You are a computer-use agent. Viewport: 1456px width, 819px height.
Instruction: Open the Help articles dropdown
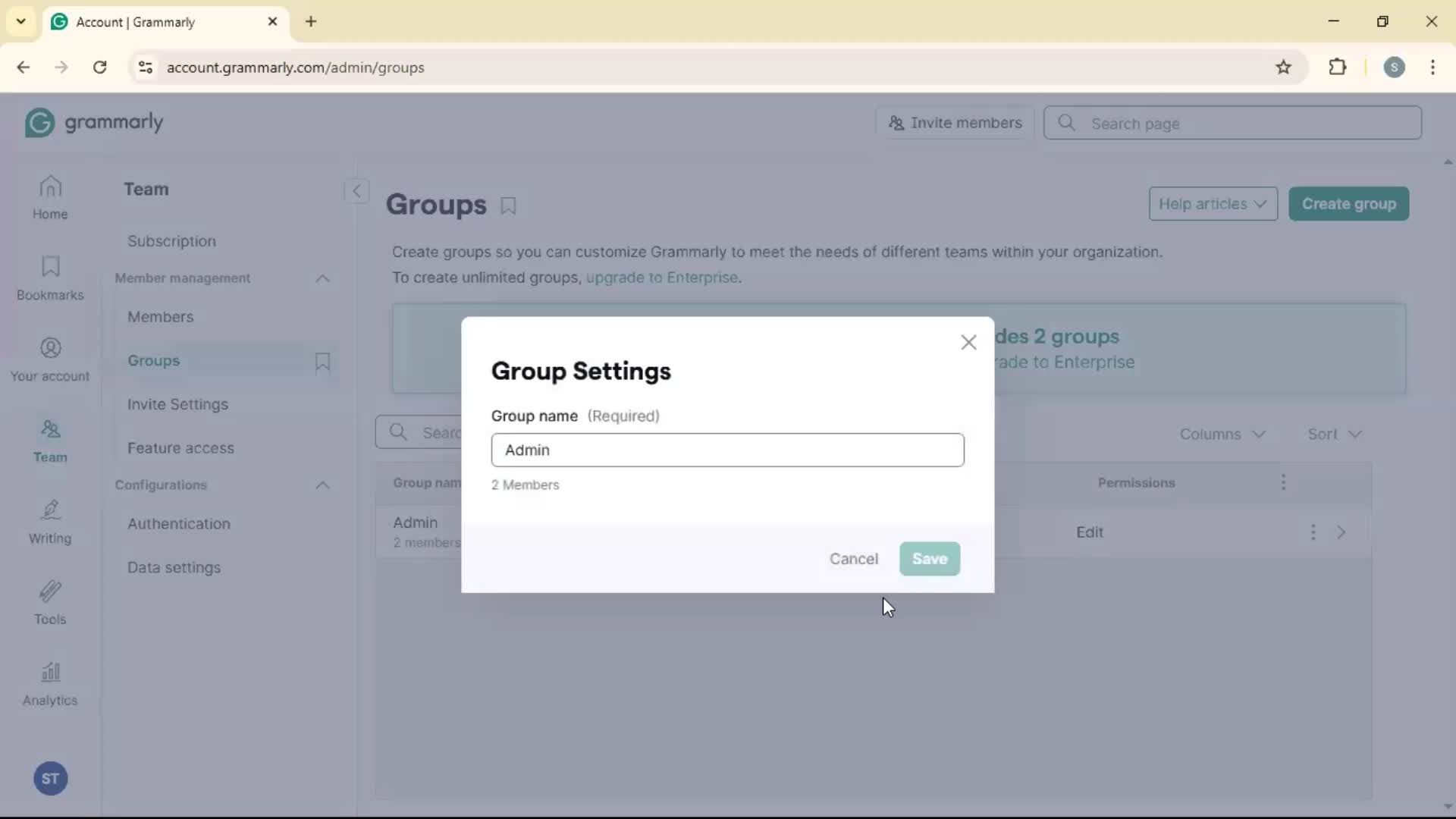tap(1213, 204)
